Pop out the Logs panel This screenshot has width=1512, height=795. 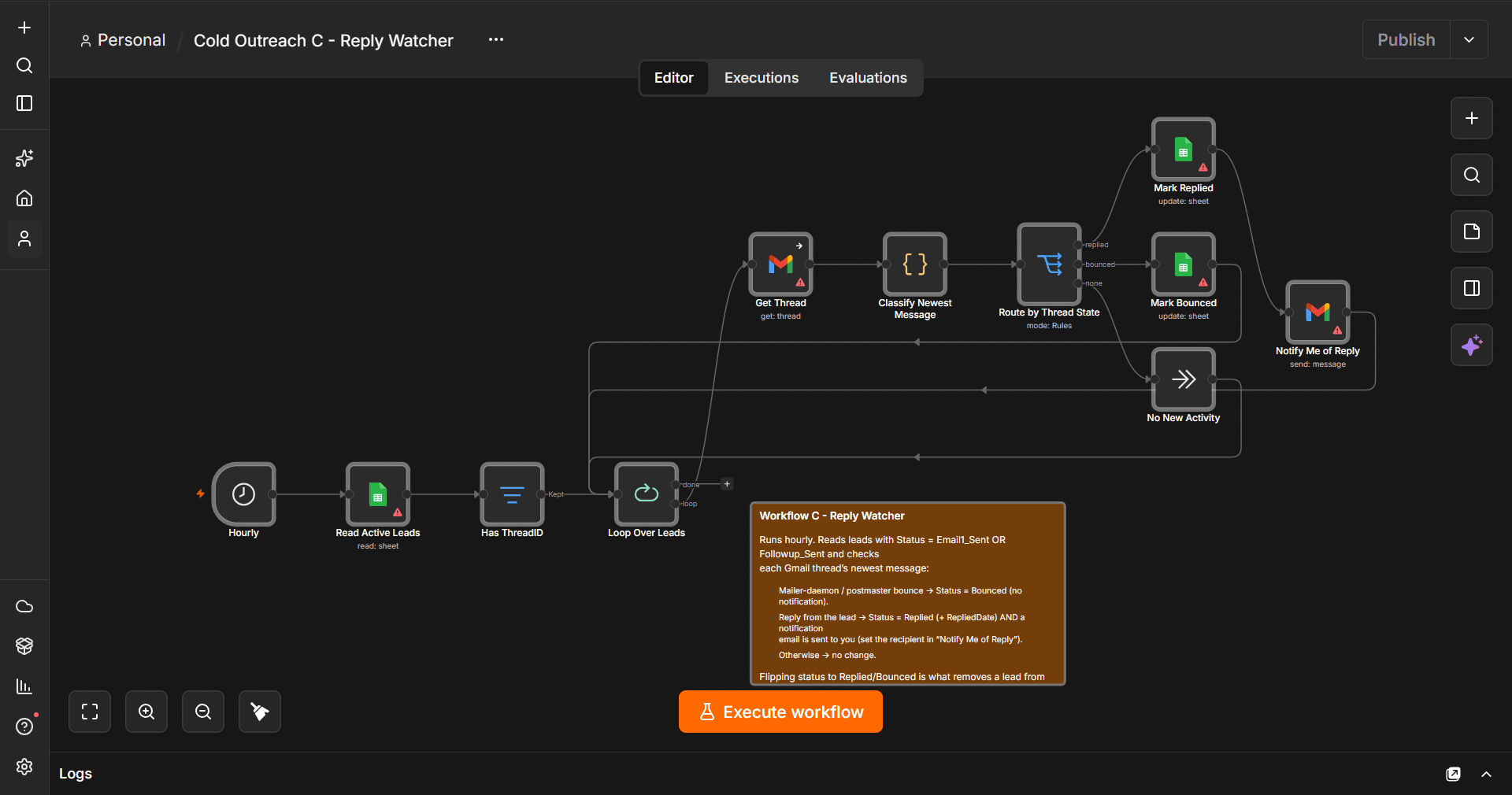(x=1454, y=774)
